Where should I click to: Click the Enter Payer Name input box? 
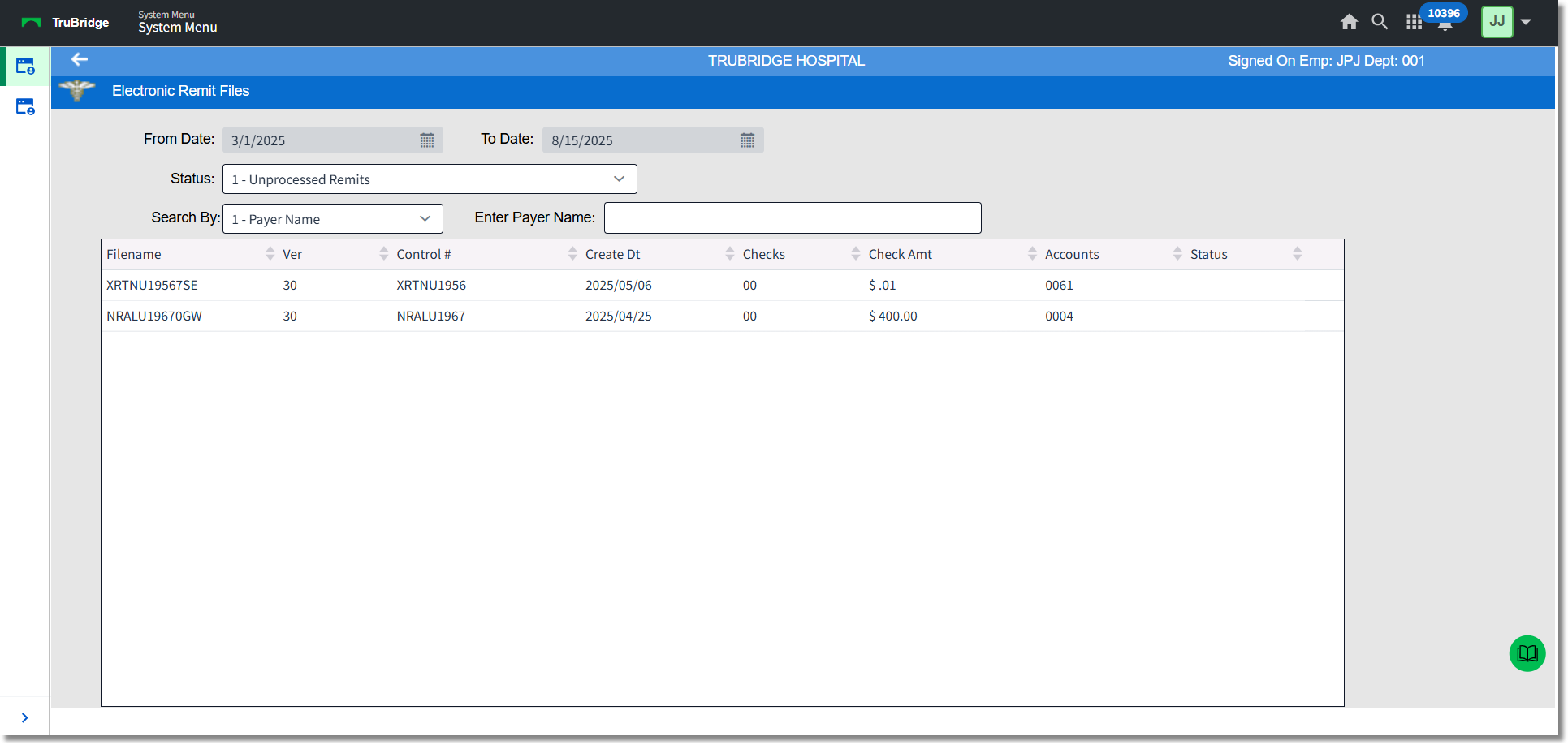(793, 217)
